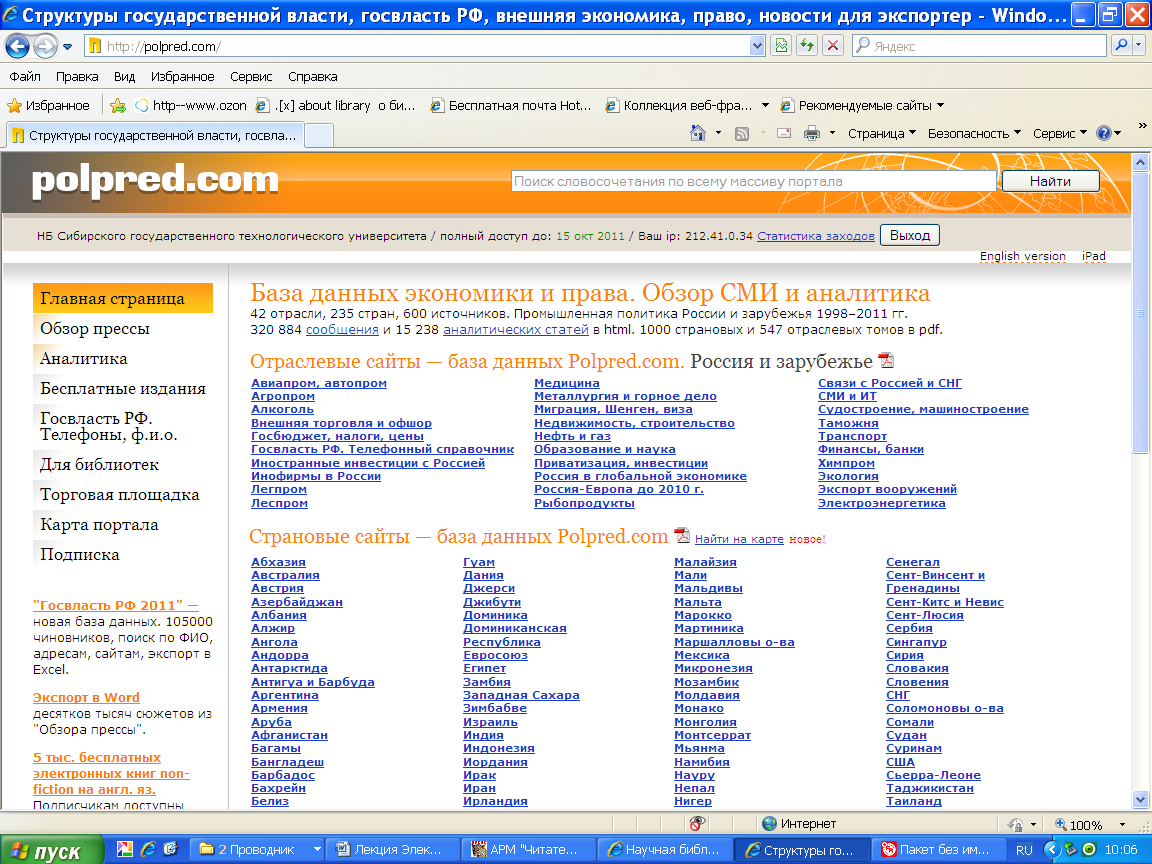Open Найти на карте link

pyautogui.click(x=739, y=539)
